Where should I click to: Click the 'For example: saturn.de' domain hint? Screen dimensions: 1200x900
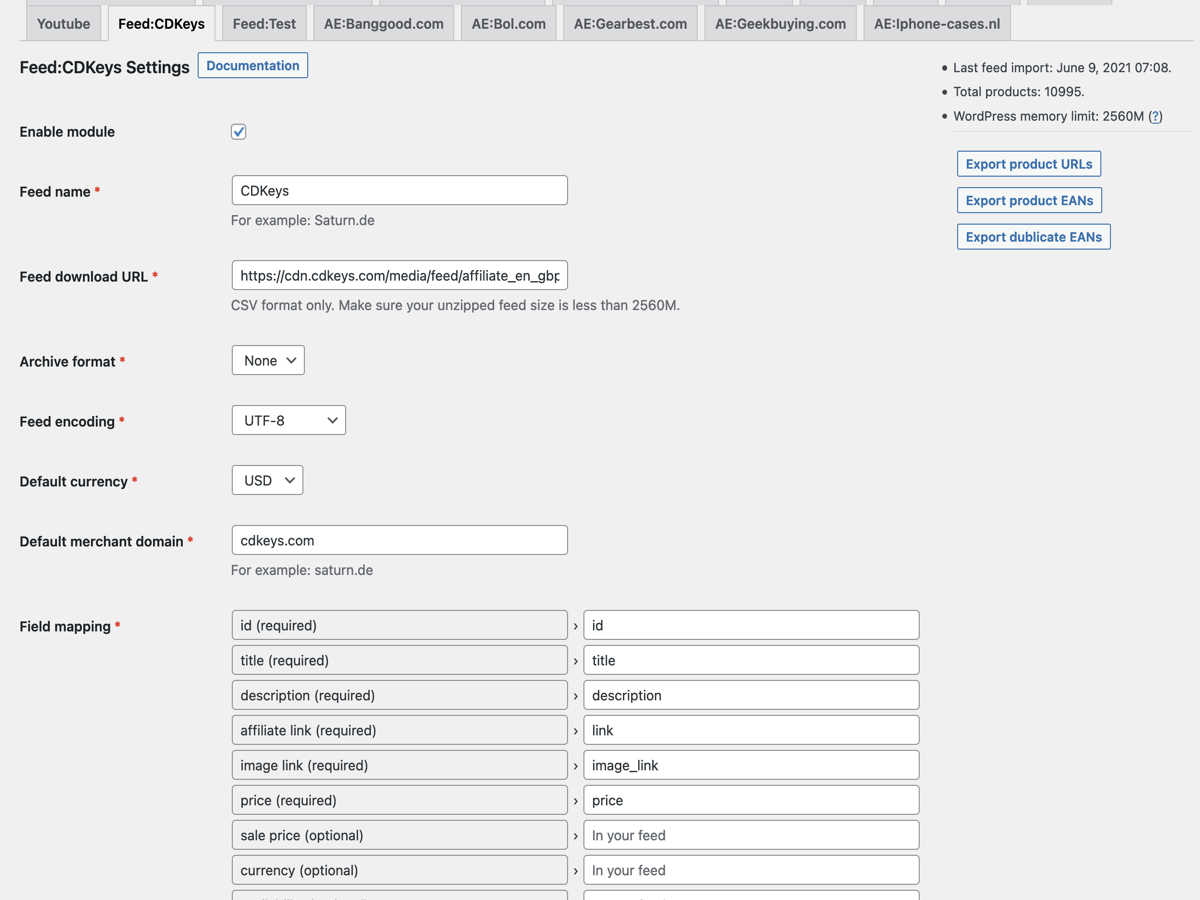click(x=302, y=570)
